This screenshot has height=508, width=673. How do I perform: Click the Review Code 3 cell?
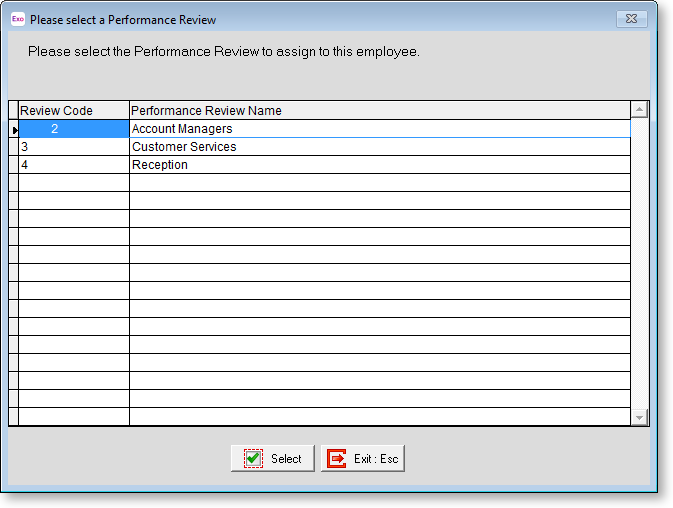(74, 147)
